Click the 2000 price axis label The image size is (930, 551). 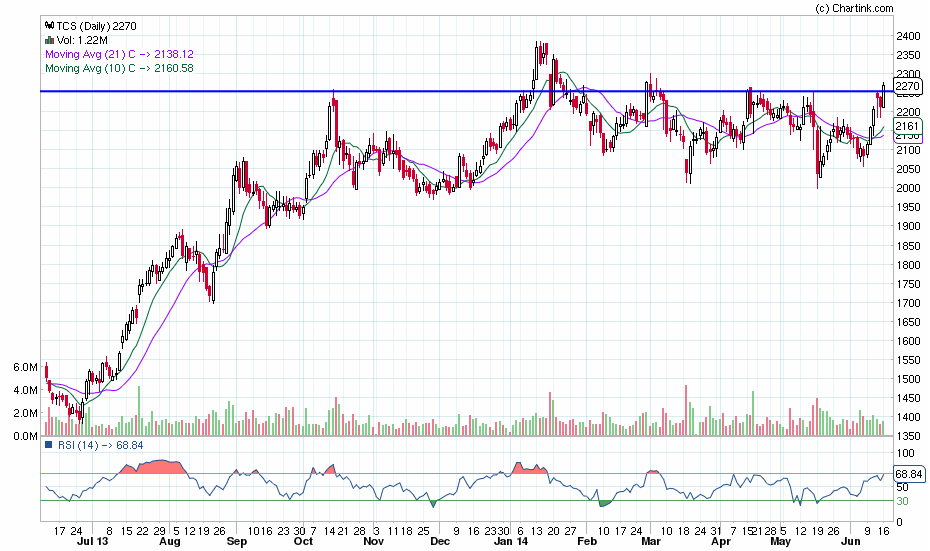click(x=909, y=188)
